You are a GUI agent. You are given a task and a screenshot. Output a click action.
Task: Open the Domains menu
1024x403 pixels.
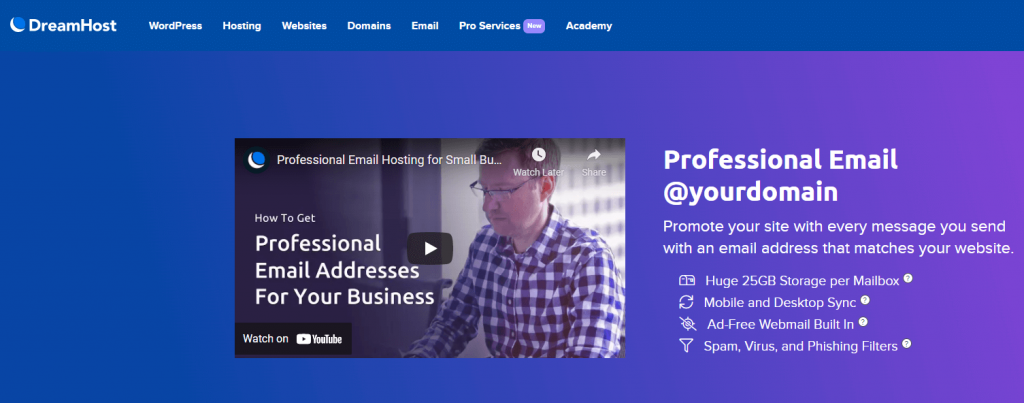369,26
